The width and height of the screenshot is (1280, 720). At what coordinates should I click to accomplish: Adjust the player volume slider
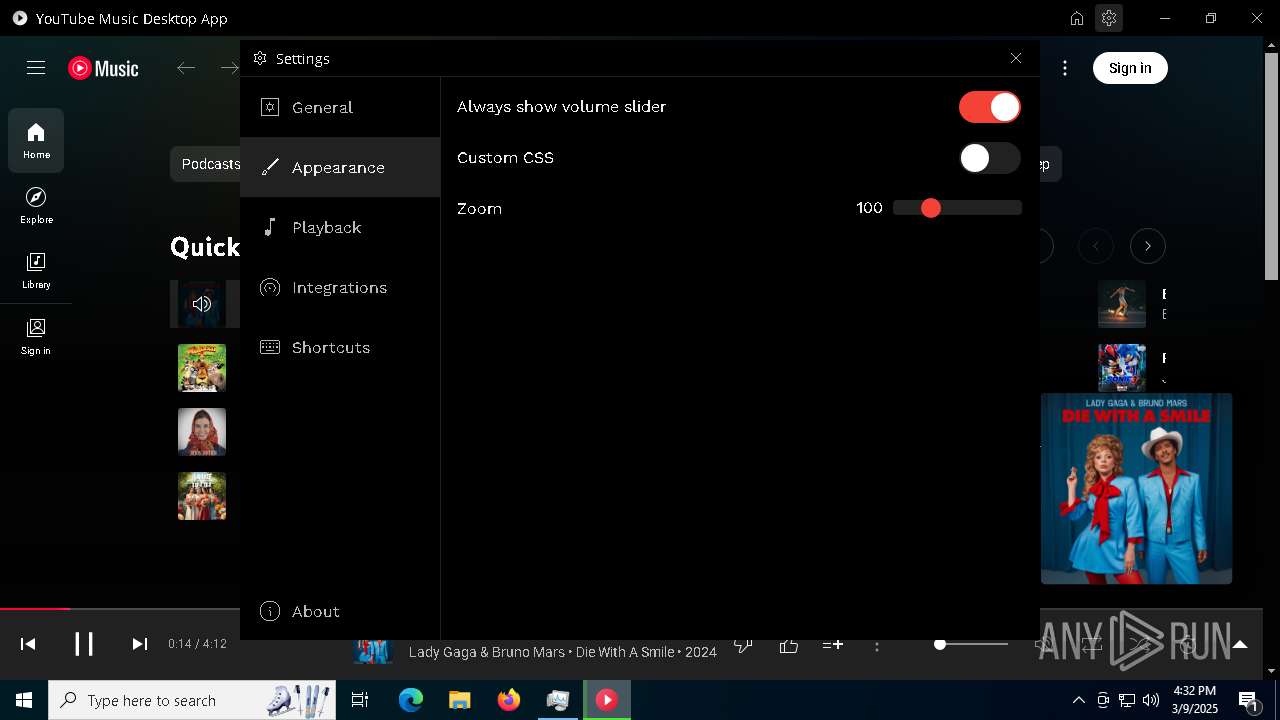pos(971,644)
